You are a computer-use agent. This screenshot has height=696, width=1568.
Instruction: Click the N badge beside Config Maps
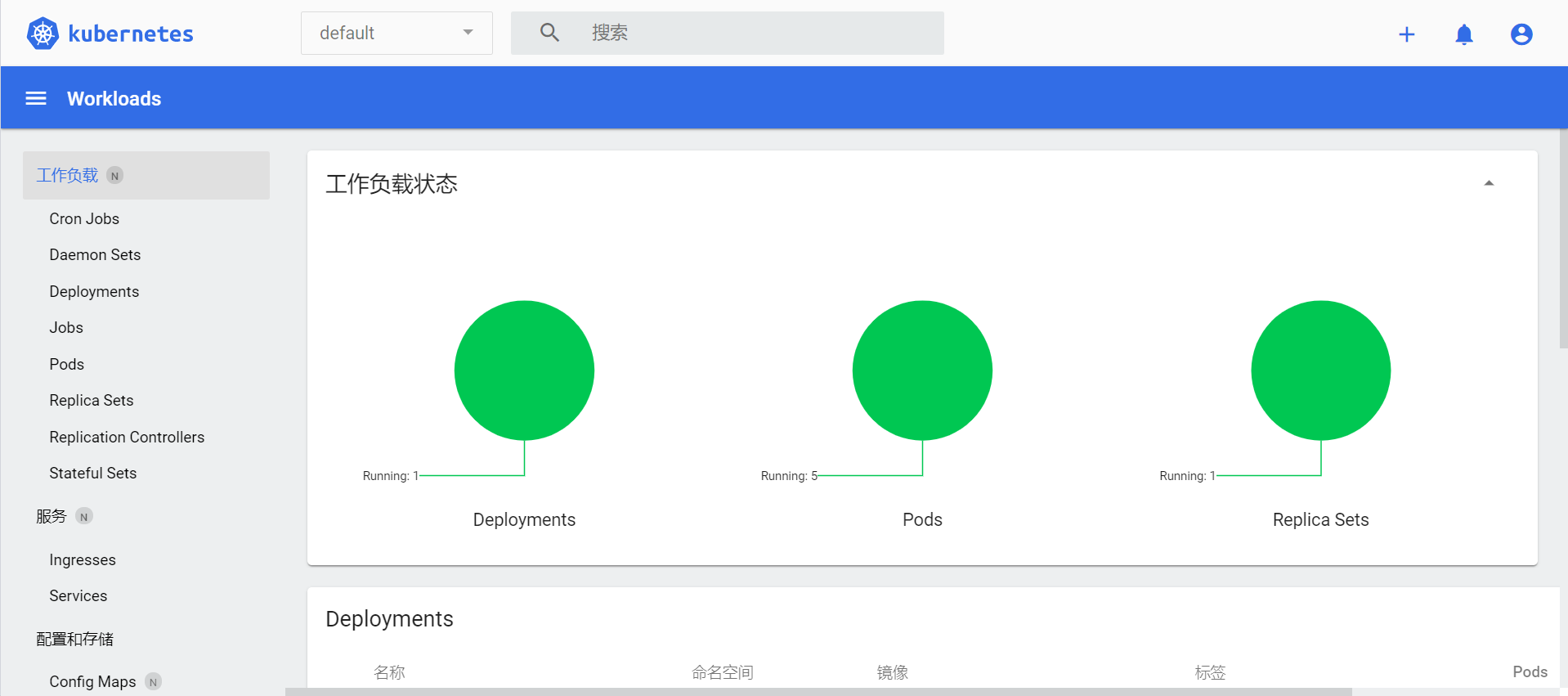coord(153,682)
